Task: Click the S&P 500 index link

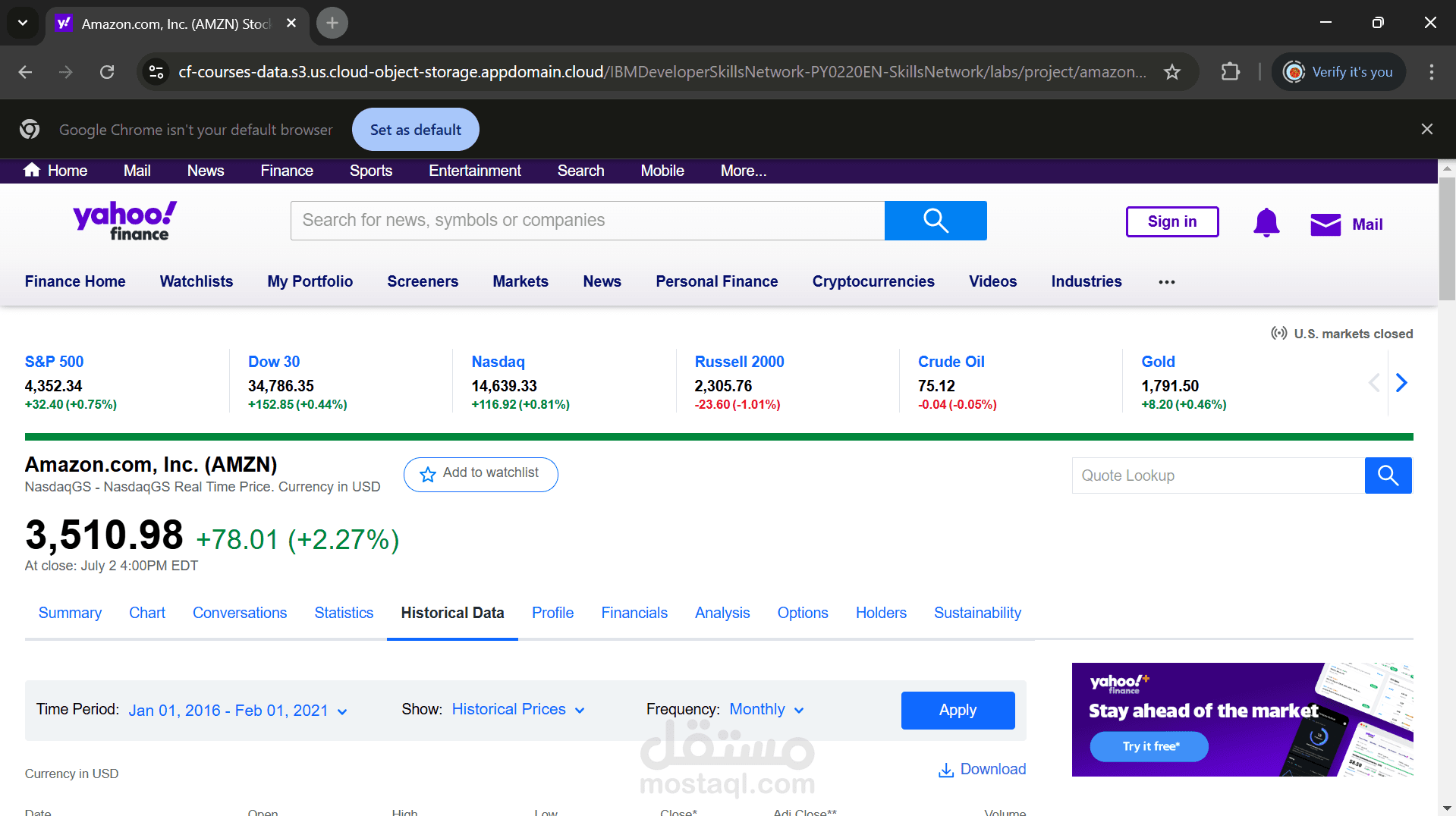Action: 54,362
